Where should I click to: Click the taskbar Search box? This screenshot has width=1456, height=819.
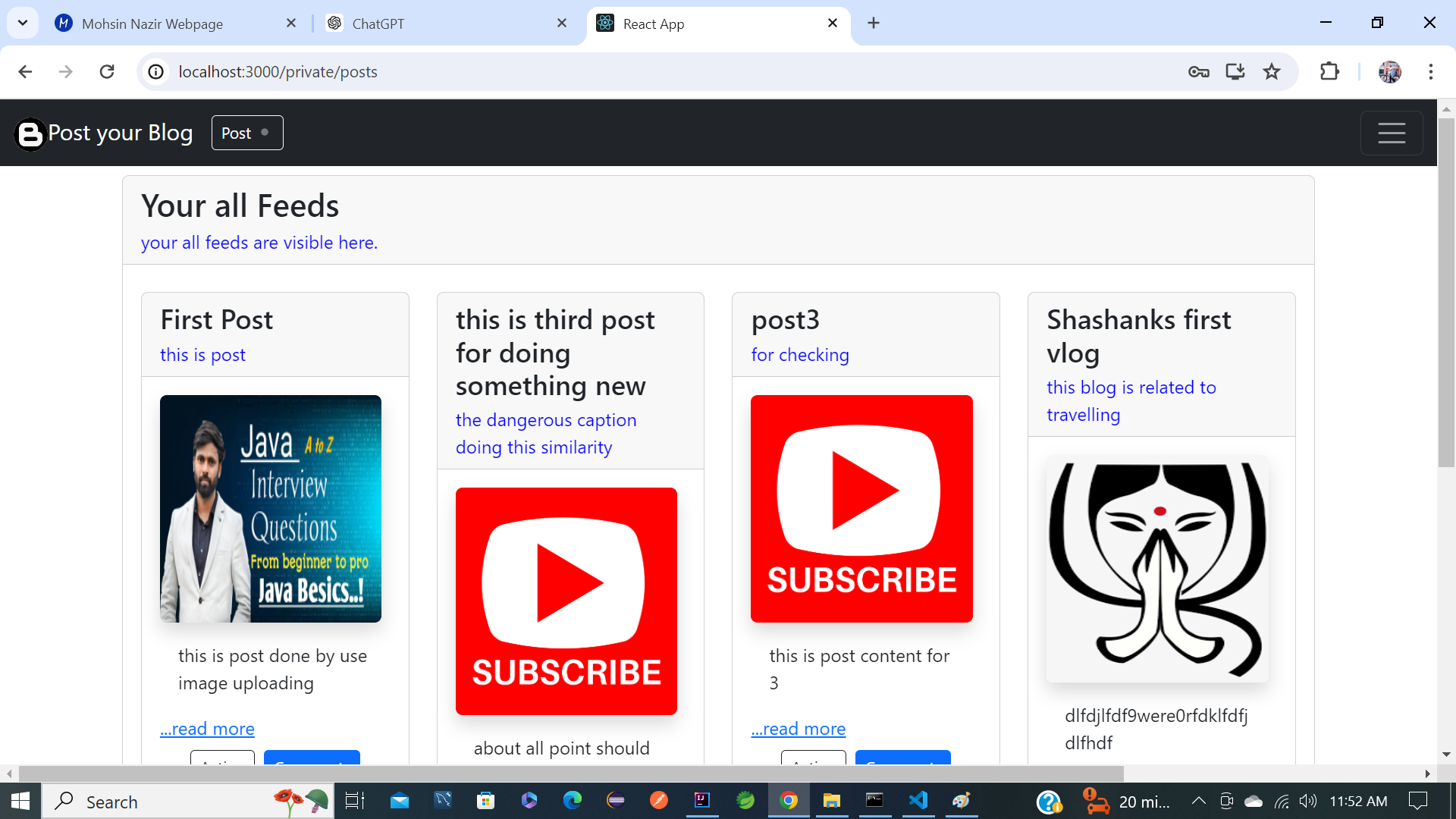coord(187,802)
